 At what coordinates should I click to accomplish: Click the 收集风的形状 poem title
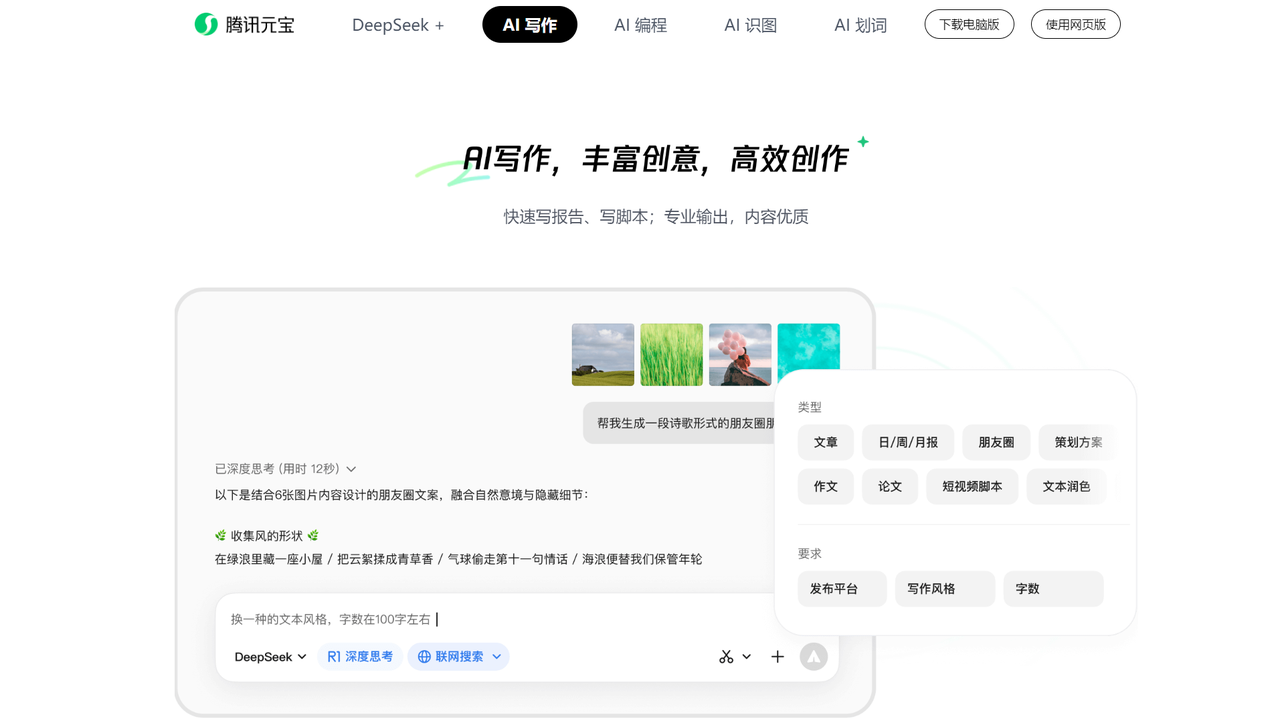tap(267, 536)
